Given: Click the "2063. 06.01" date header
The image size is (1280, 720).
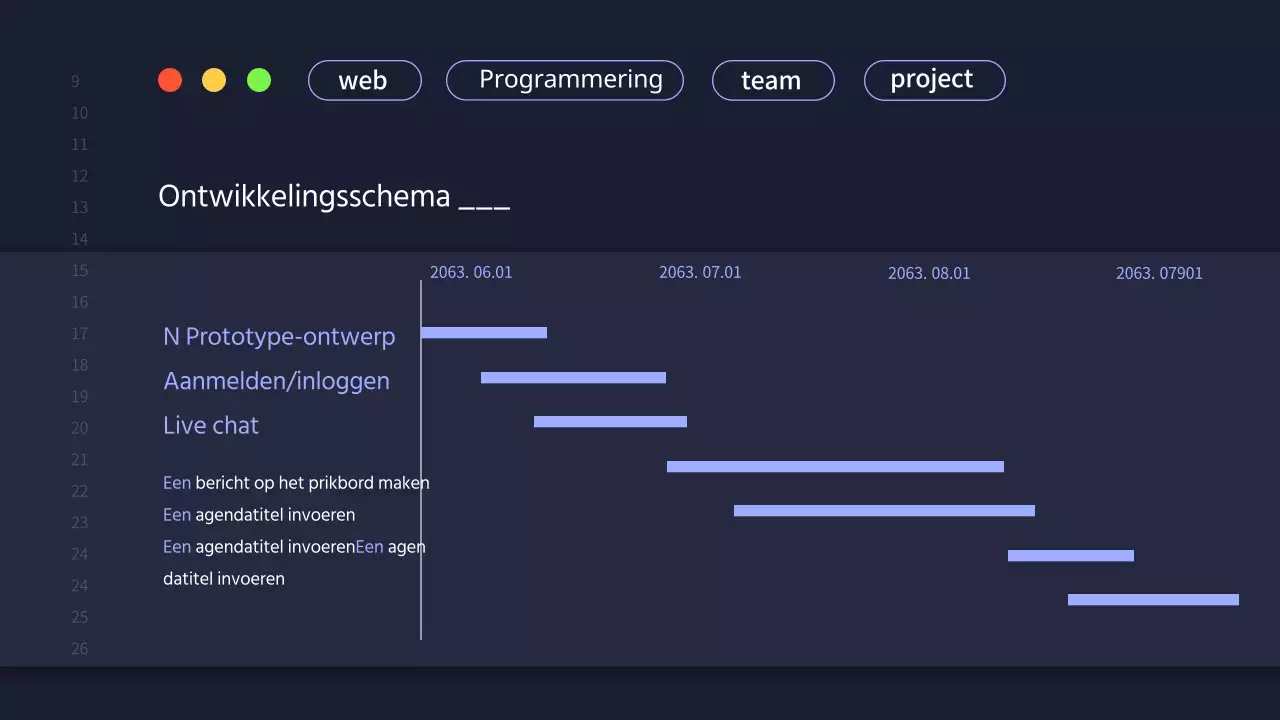Looking at the screenshot, I should coord(471,272).
